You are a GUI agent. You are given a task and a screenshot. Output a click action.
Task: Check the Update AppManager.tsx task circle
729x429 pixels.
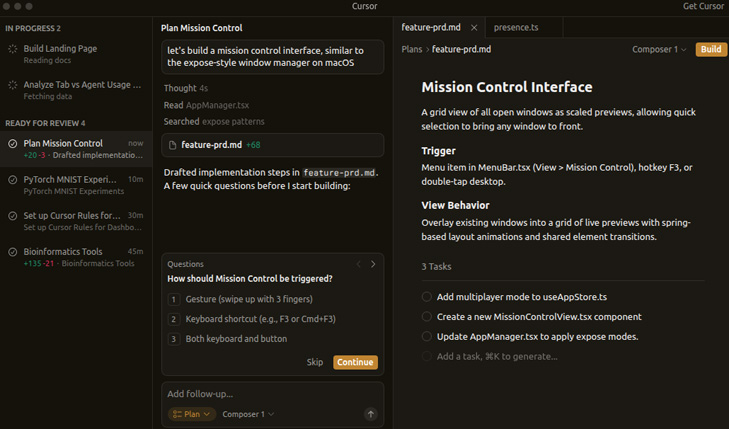tap(427, 337)
